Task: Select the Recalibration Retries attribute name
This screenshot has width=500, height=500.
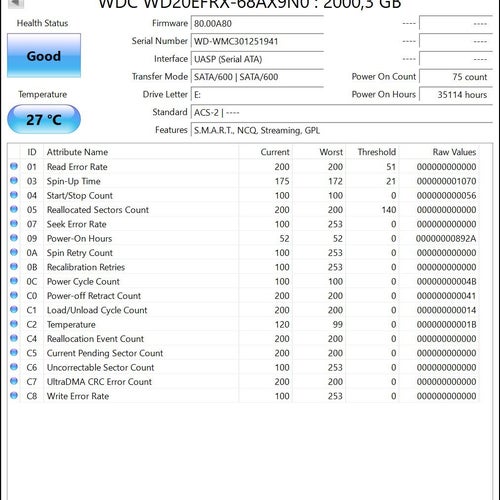Action: (86, 267)
